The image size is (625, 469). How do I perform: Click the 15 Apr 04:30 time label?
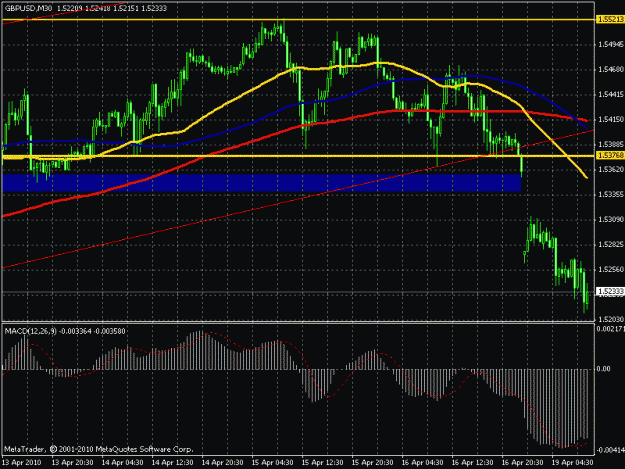(273, 463)
